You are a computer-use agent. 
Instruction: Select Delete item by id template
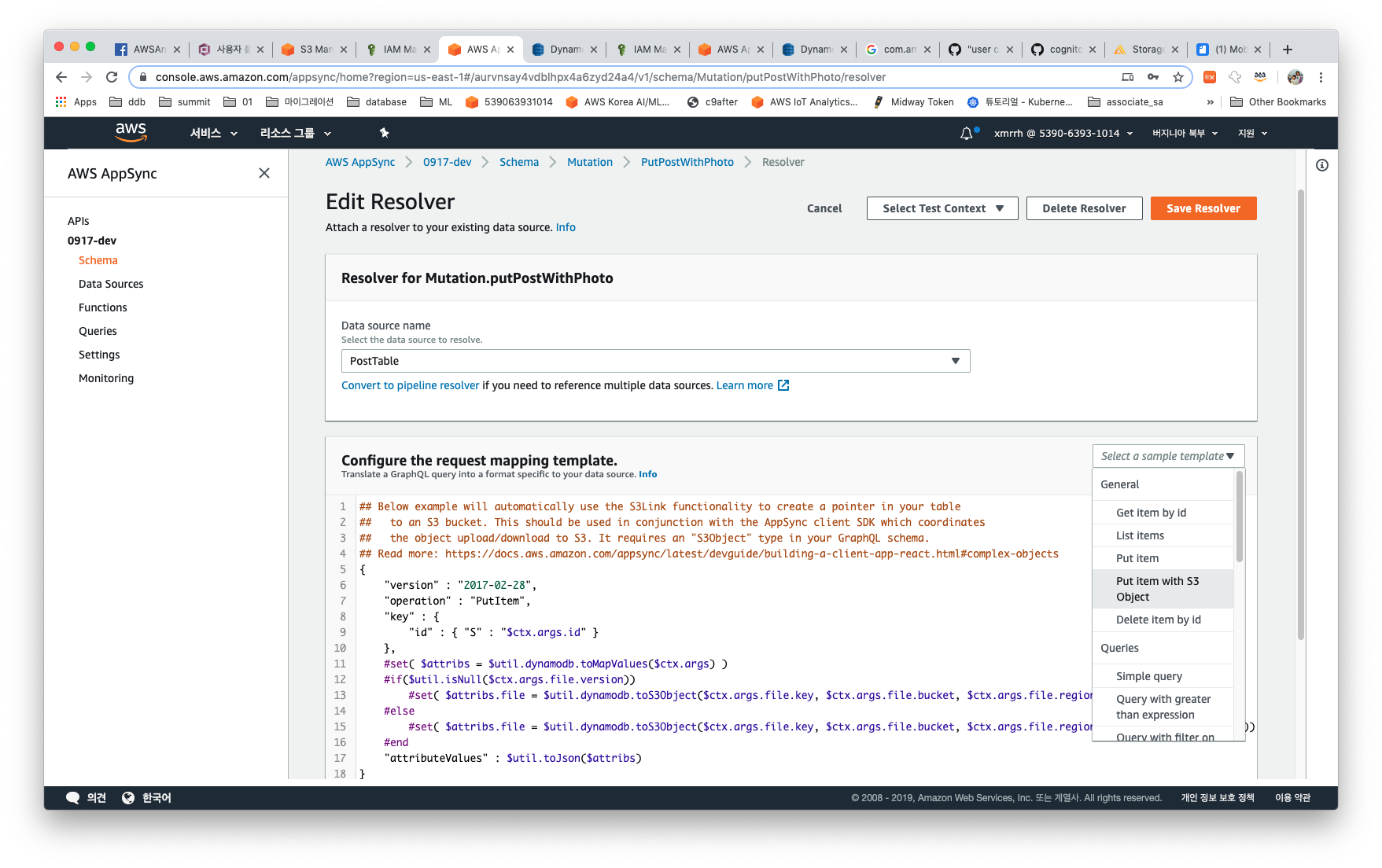tap(1163, 620)
